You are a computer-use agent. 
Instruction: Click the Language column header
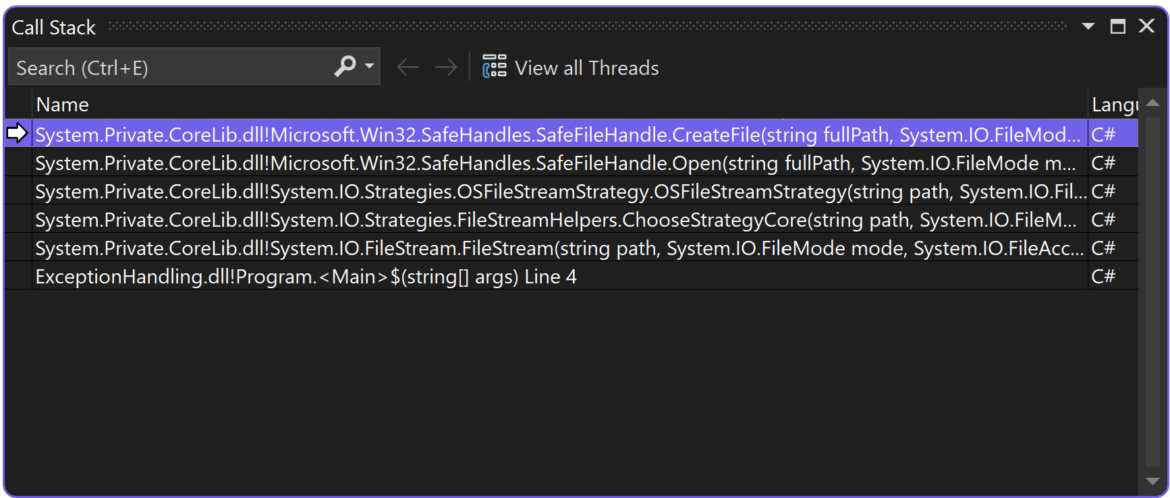tap(1112, 104)
